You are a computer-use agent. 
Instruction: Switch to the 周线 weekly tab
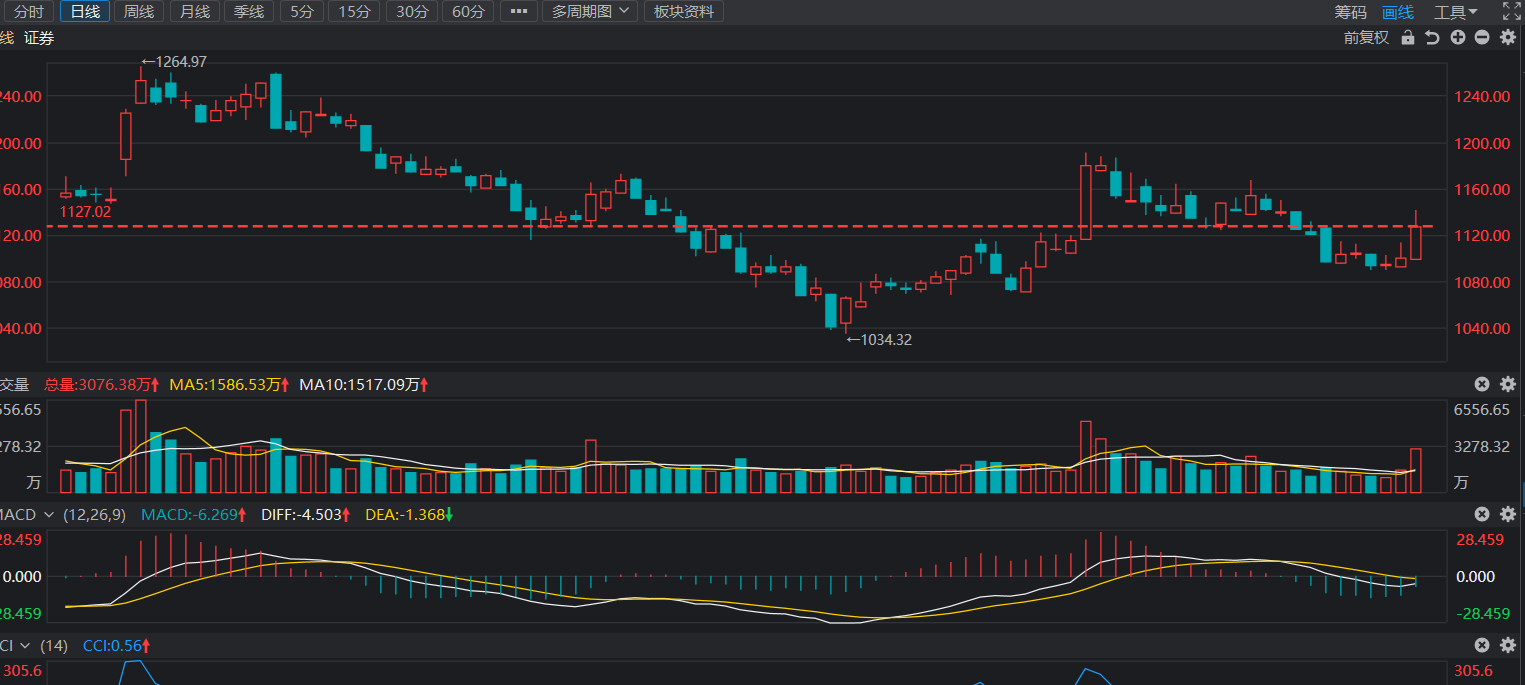pos(139,12)
